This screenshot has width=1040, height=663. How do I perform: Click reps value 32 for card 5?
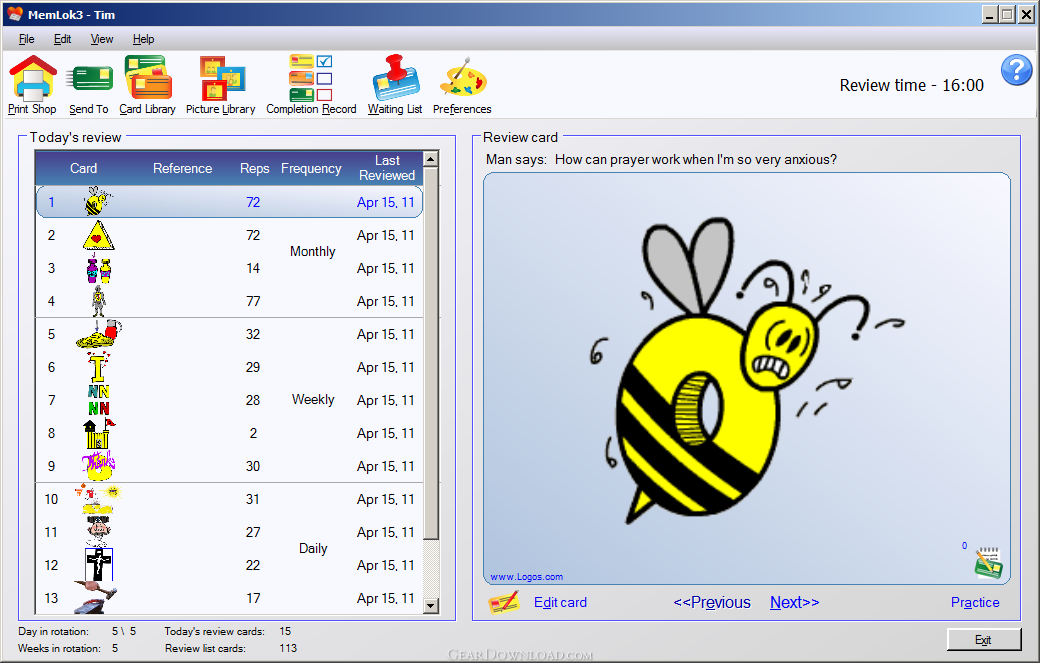[253, 335]
